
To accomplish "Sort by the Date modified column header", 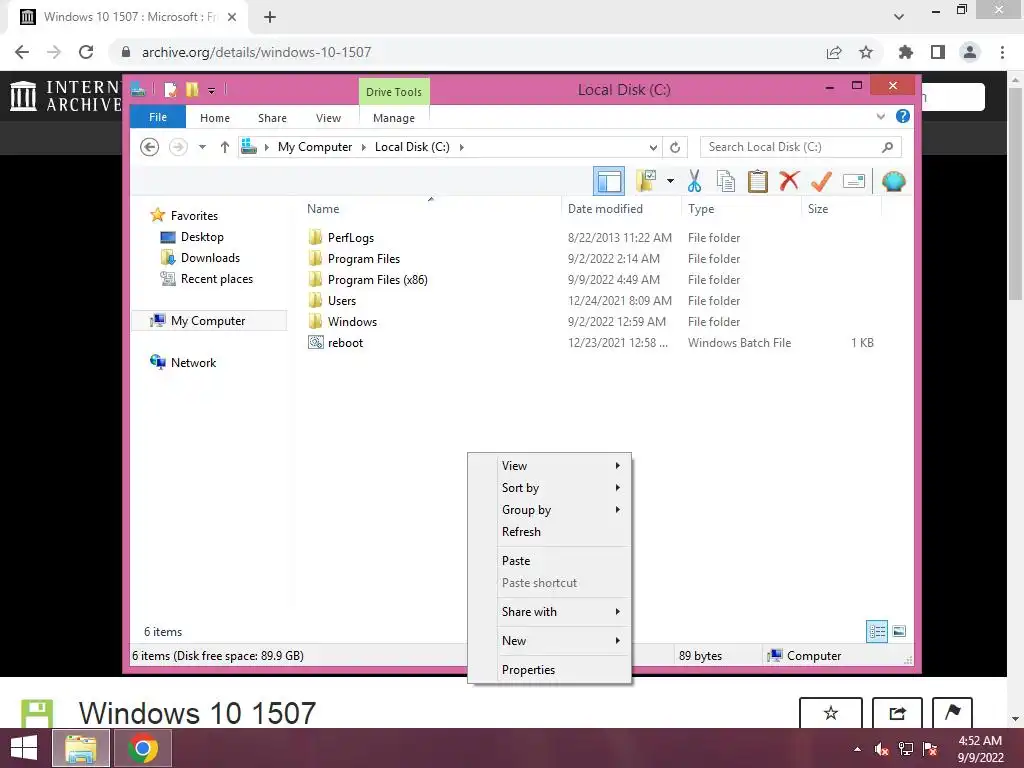I will pyautogui.click(x=621, y=209).
